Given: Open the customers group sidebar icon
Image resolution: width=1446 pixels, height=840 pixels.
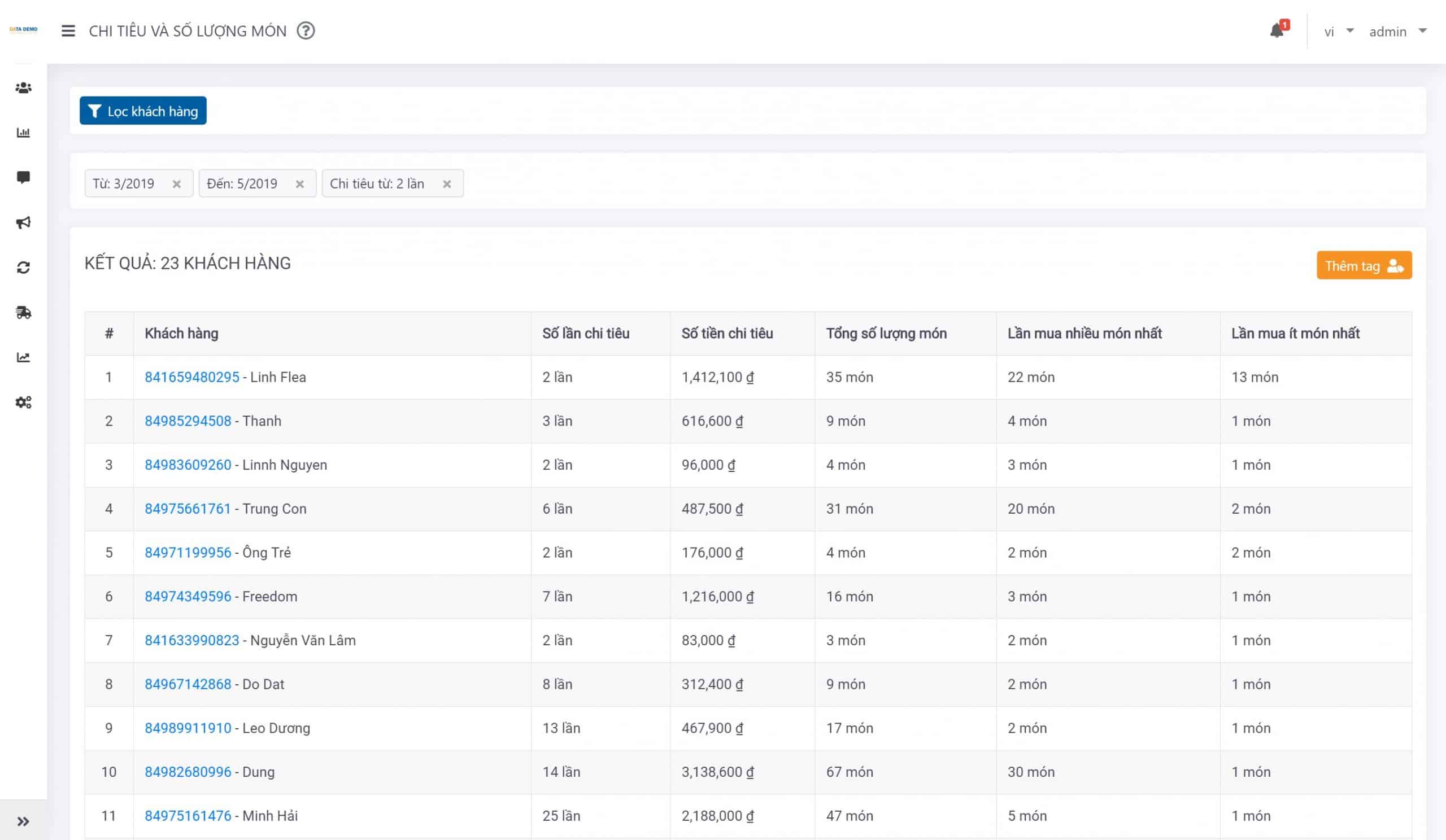Looking at the screenshot, I should point(23,88).
